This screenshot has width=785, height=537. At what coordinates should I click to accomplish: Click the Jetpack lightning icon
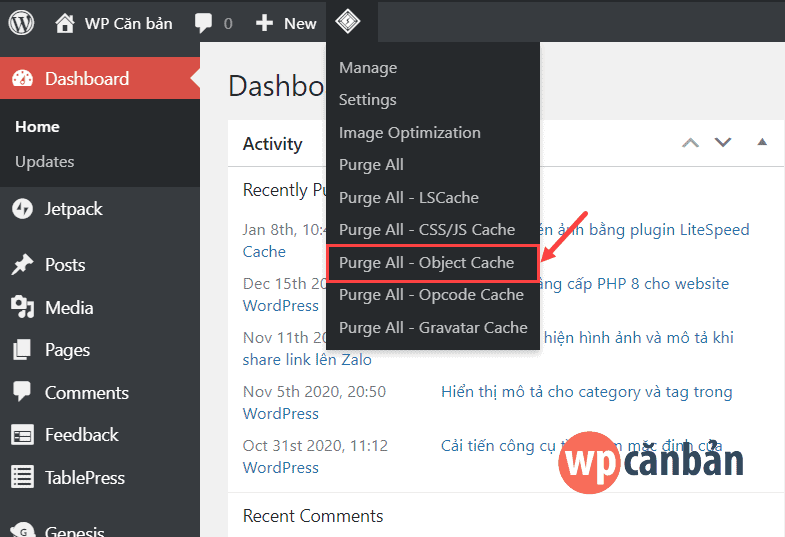pos(23,209)
